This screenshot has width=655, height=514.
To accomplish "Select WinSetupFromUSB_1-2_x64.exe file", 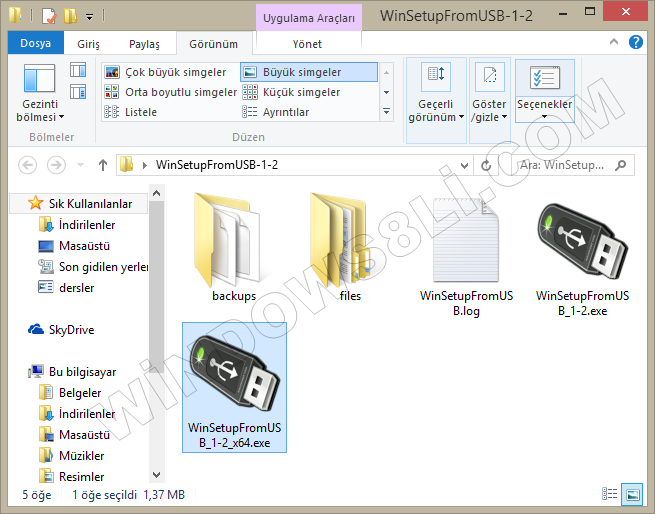I will coord(234,387).
